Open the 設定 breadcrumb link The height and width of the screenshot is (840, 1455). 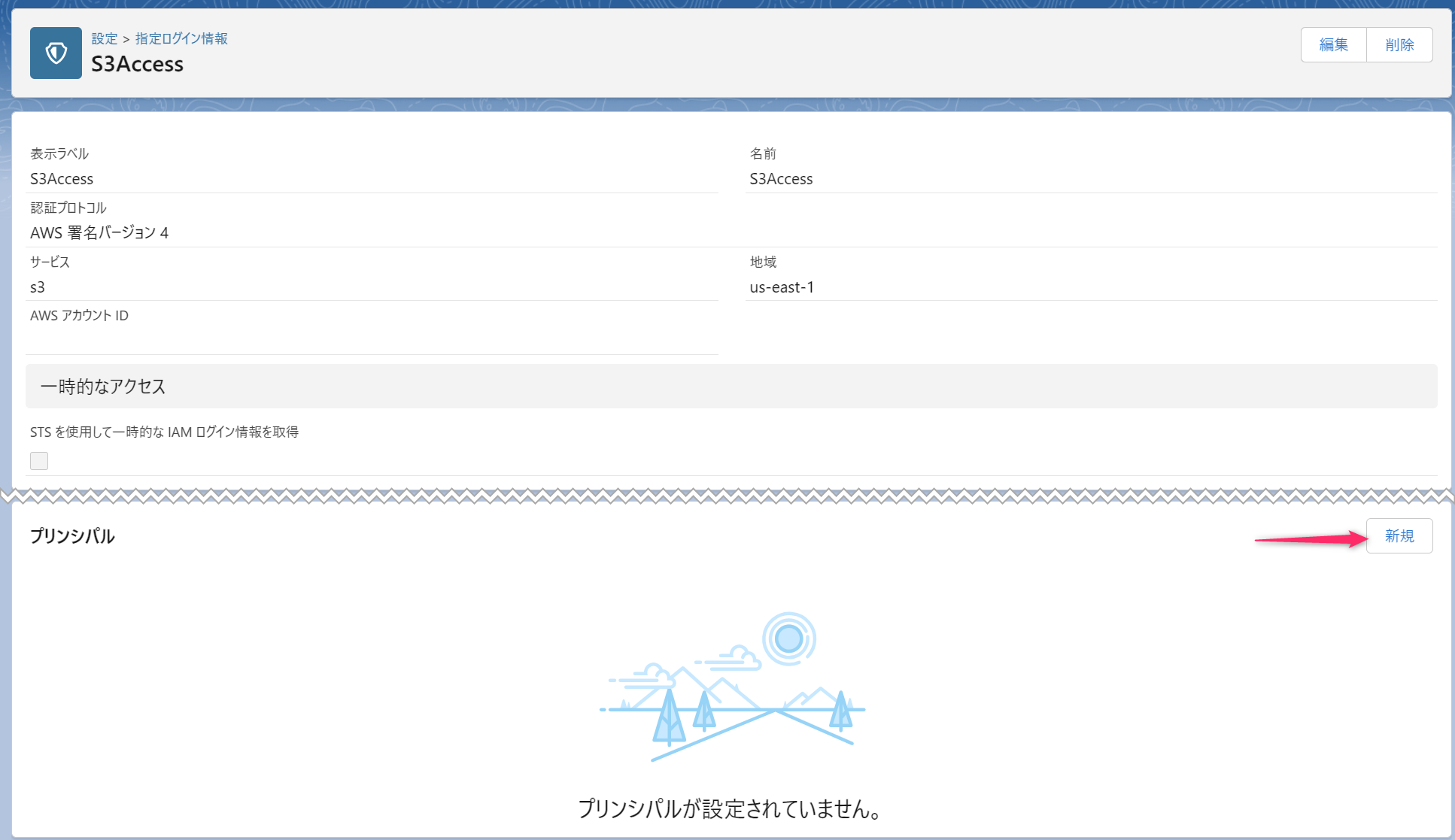point(105,38)
